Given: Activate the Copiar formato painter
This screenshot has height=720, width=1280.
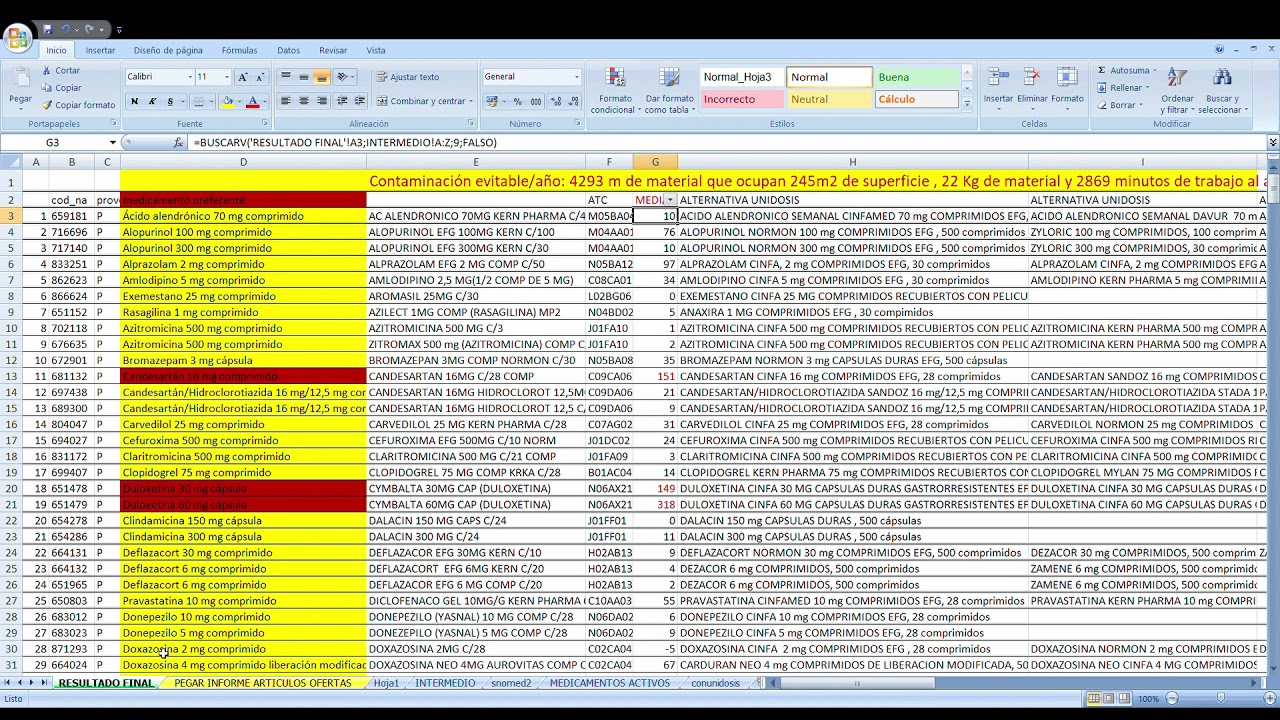Looking at the screenshot, I should (x=78, y=105).
